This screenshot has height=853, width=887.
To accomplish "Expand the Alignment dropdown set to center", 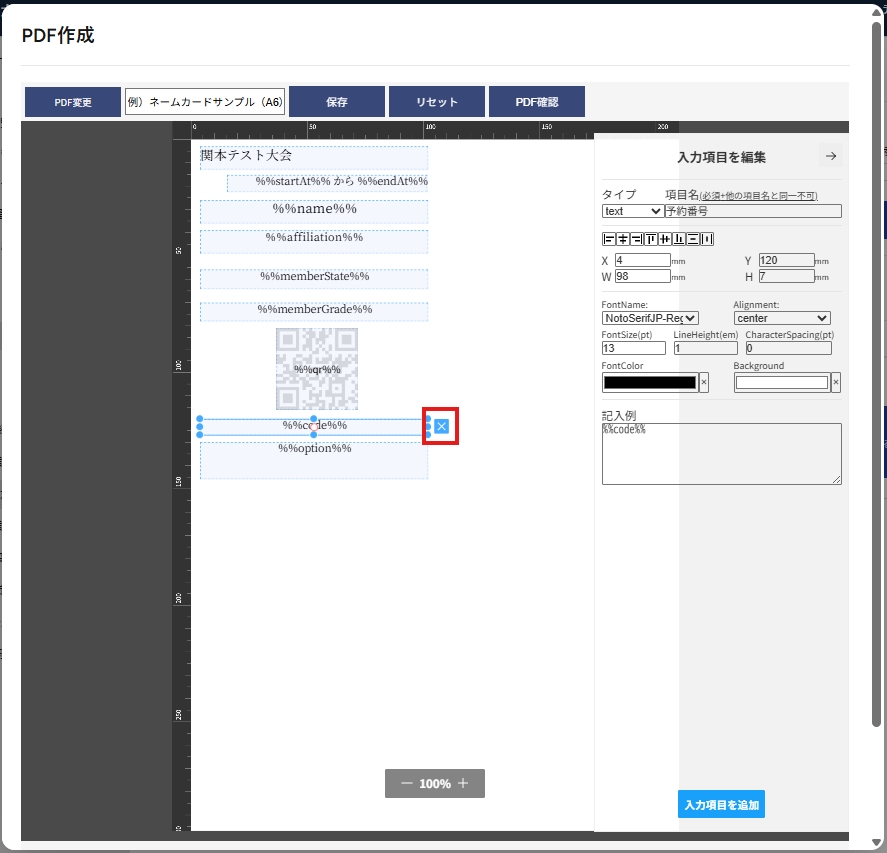I will pos(781,318).
